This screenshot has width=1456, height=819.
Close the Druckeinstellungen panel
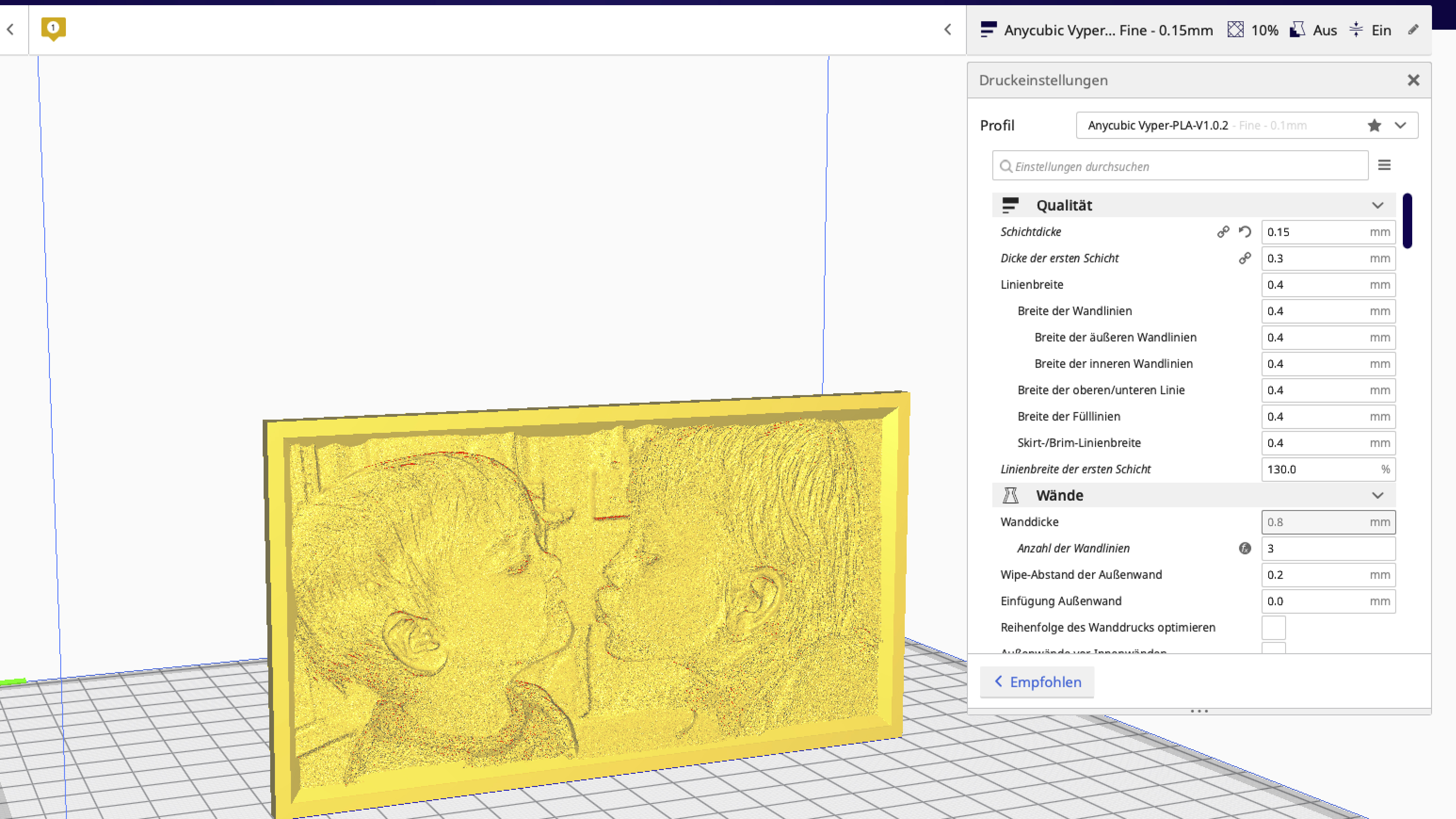tap(1413, 80)
